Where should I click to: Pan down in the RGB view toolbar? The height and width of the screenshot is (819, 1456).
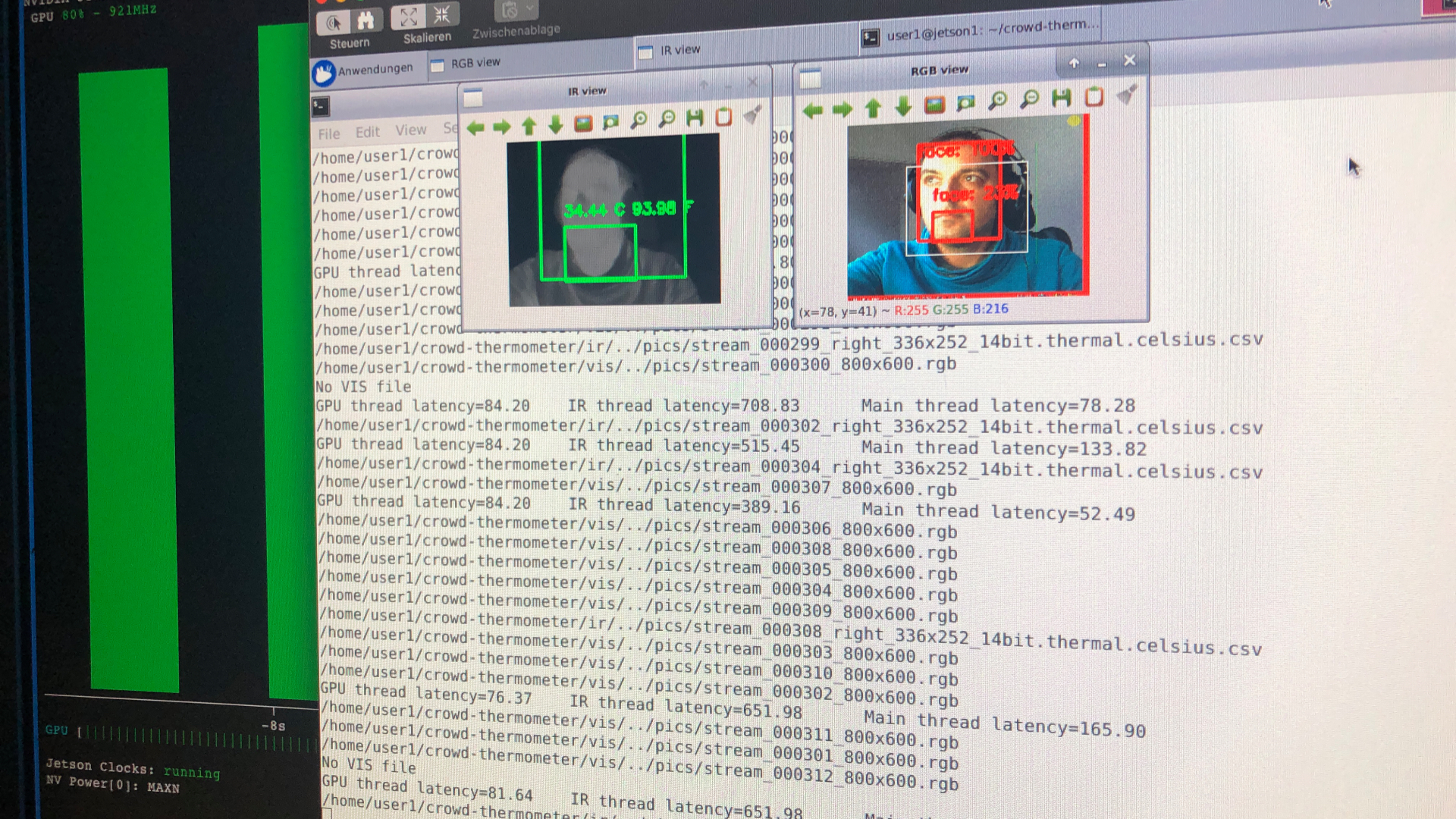(902, 107)
